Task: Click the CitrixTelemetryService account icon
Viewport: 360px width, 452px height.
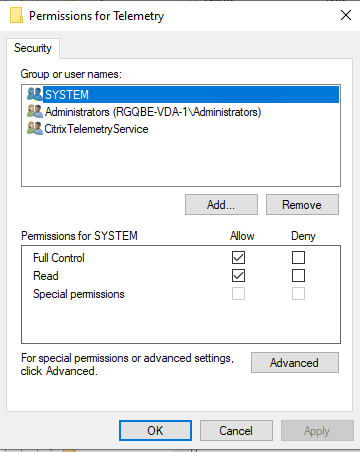Action: pos(35,128)
